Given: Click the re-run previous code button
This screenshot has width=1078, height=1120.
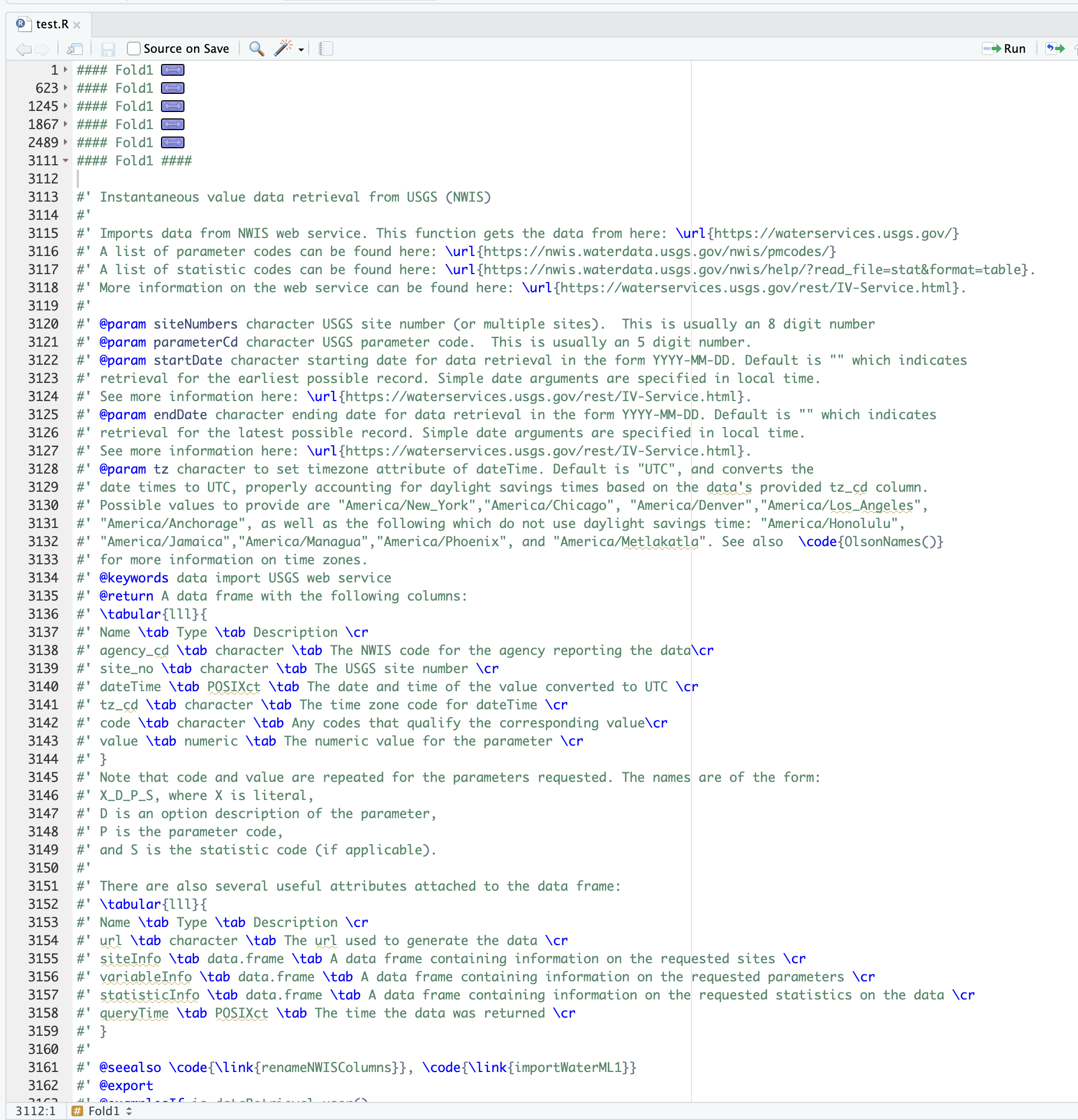Looking at the screenshot, I should (1055, 49).
